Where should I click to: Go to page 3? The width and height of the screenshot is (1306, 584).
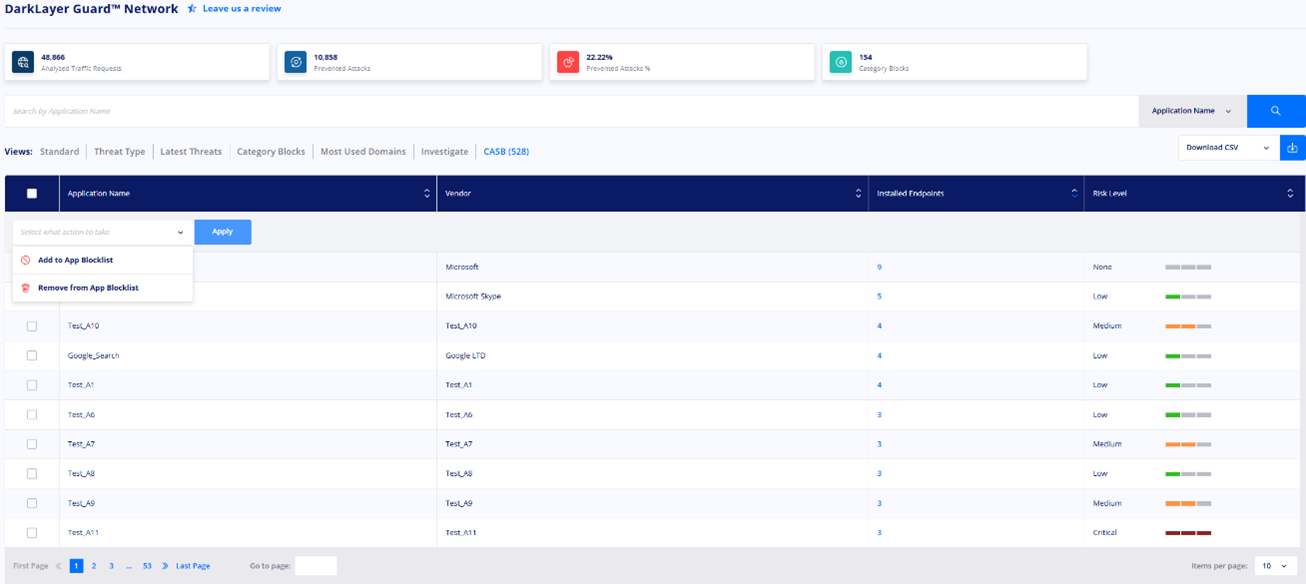(x=111, y=566)
